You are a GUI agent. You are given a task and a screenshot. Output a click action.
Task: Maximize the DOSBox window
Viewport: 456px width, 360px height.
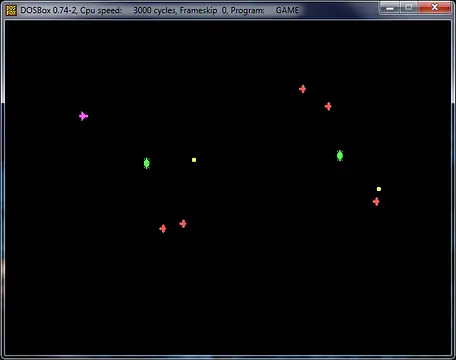409,7
